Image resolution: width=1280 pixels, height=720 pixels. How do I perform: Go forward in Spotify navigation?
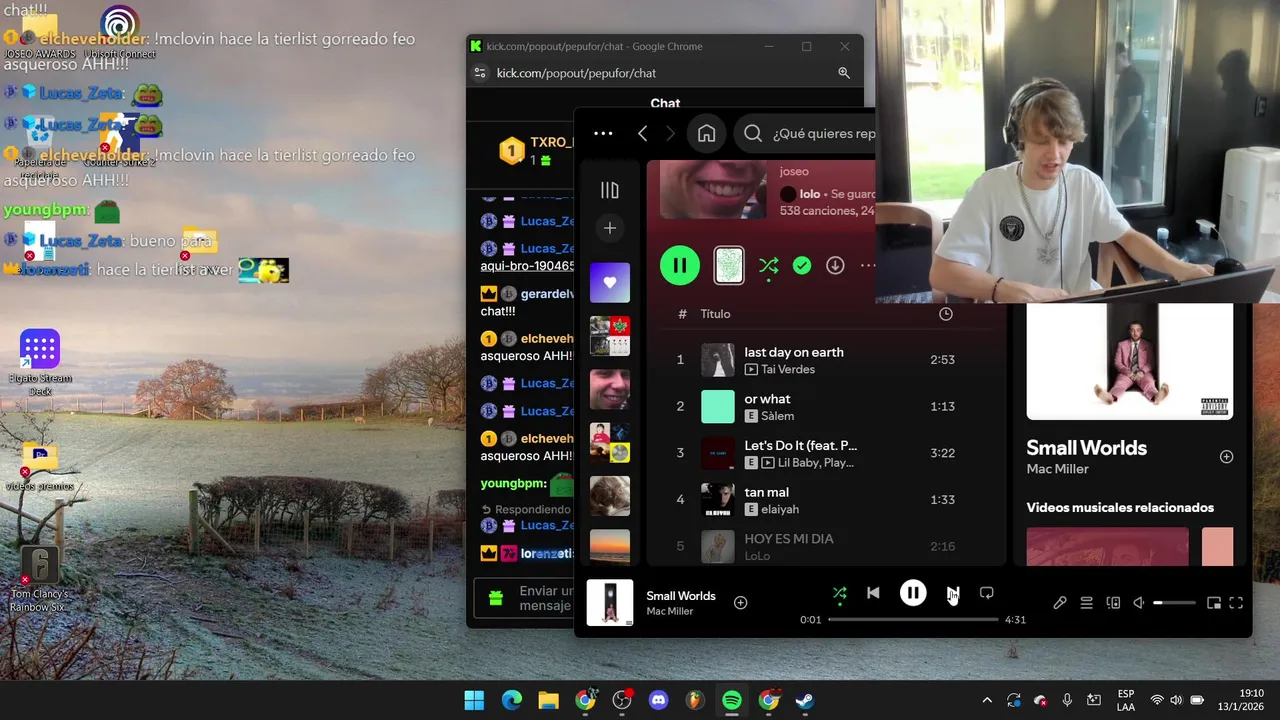[x=671, y=133]
